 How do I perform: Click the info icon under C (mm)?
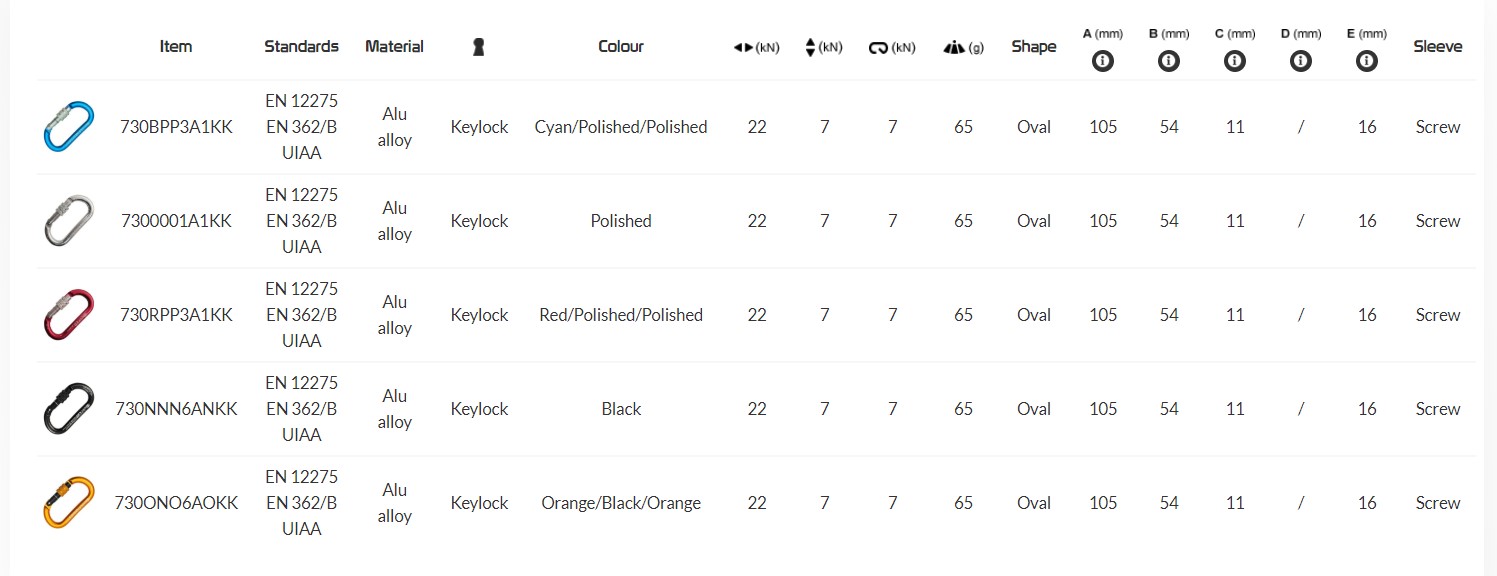(1235, 61)
